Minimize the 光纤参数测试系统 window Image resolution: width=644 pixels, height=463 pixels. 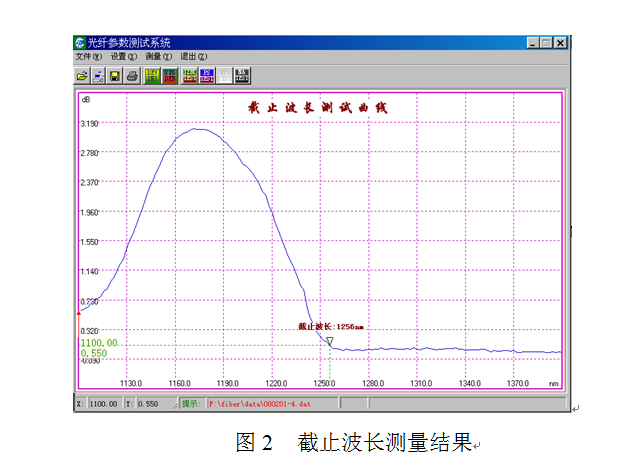[533, 43]
